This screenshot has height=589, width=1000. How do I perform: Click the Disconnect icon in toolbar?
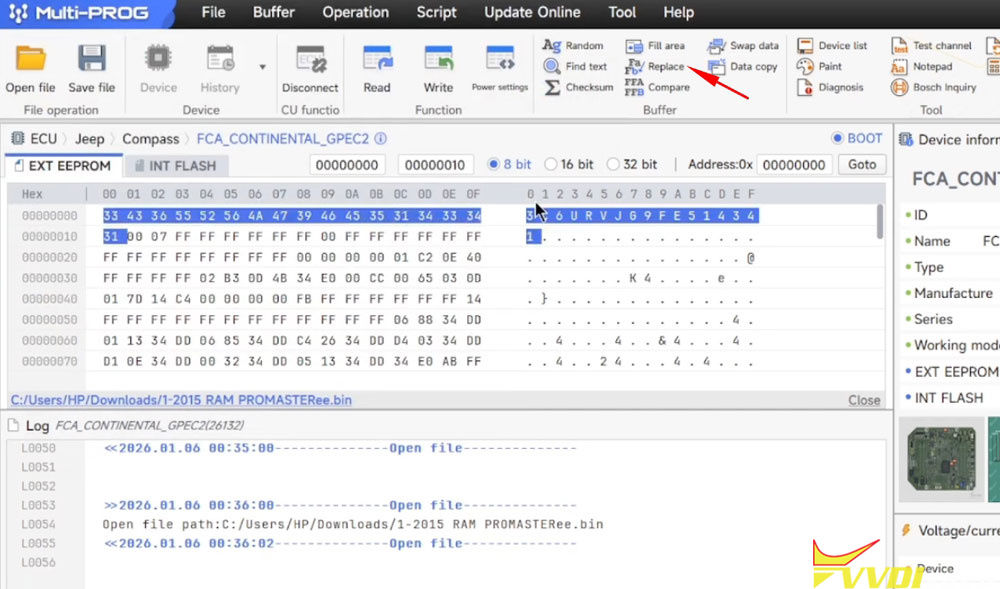coord(310,60)
